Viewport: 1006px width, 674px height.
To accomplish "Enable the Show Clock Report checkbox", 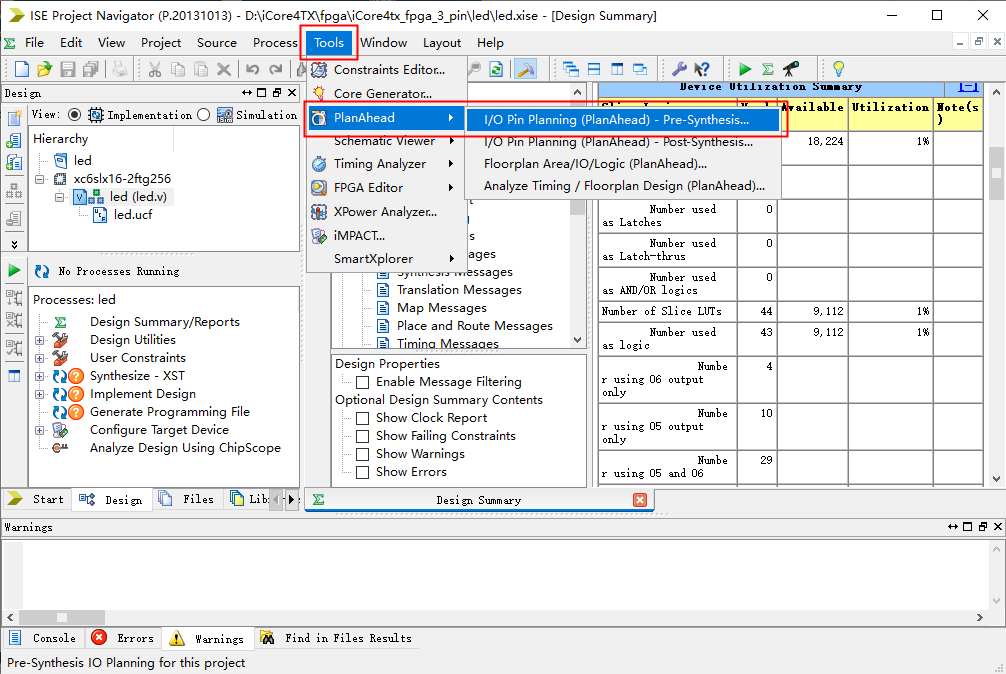I will pos(362,418).
